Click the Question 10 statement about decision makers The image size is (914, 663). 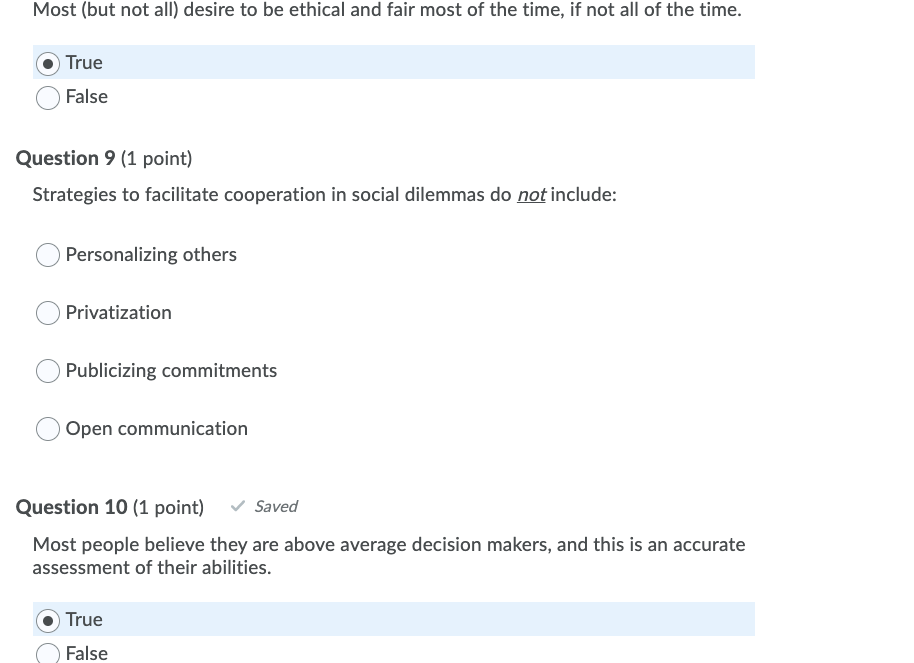(388, 555)
